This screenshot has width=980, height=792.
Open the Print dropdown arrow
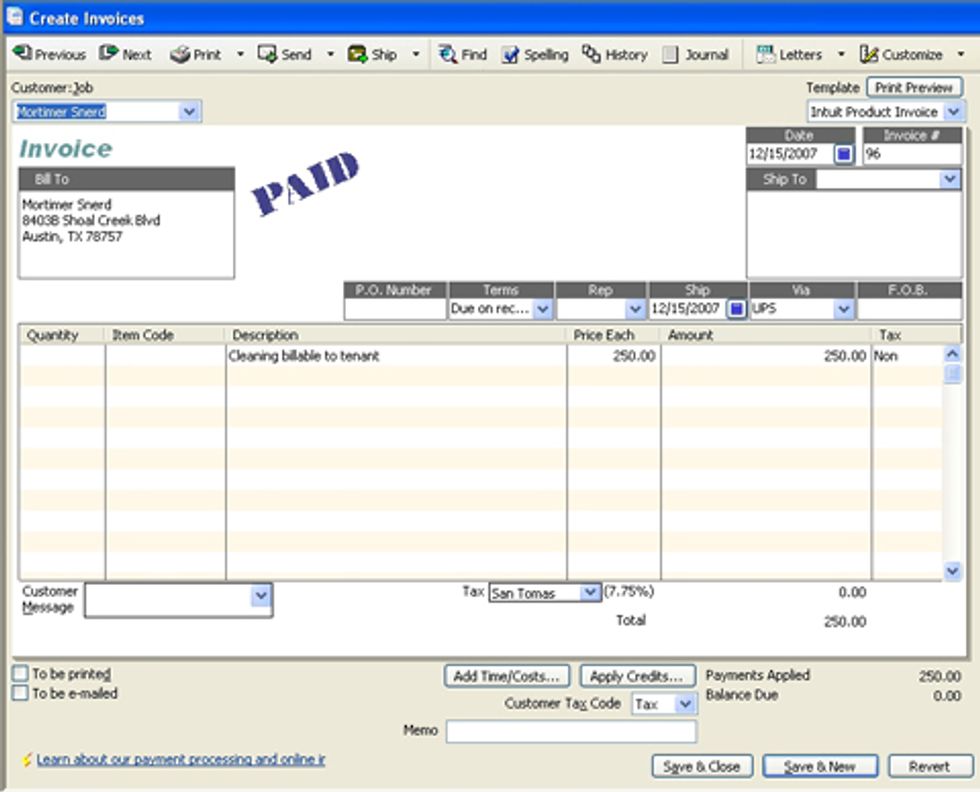[241, 54]
